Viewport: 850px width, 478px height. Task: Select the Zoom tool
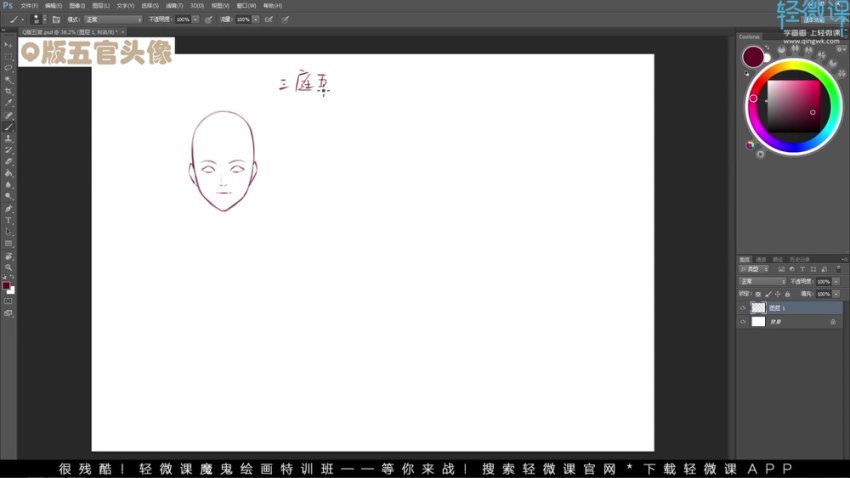8,267
